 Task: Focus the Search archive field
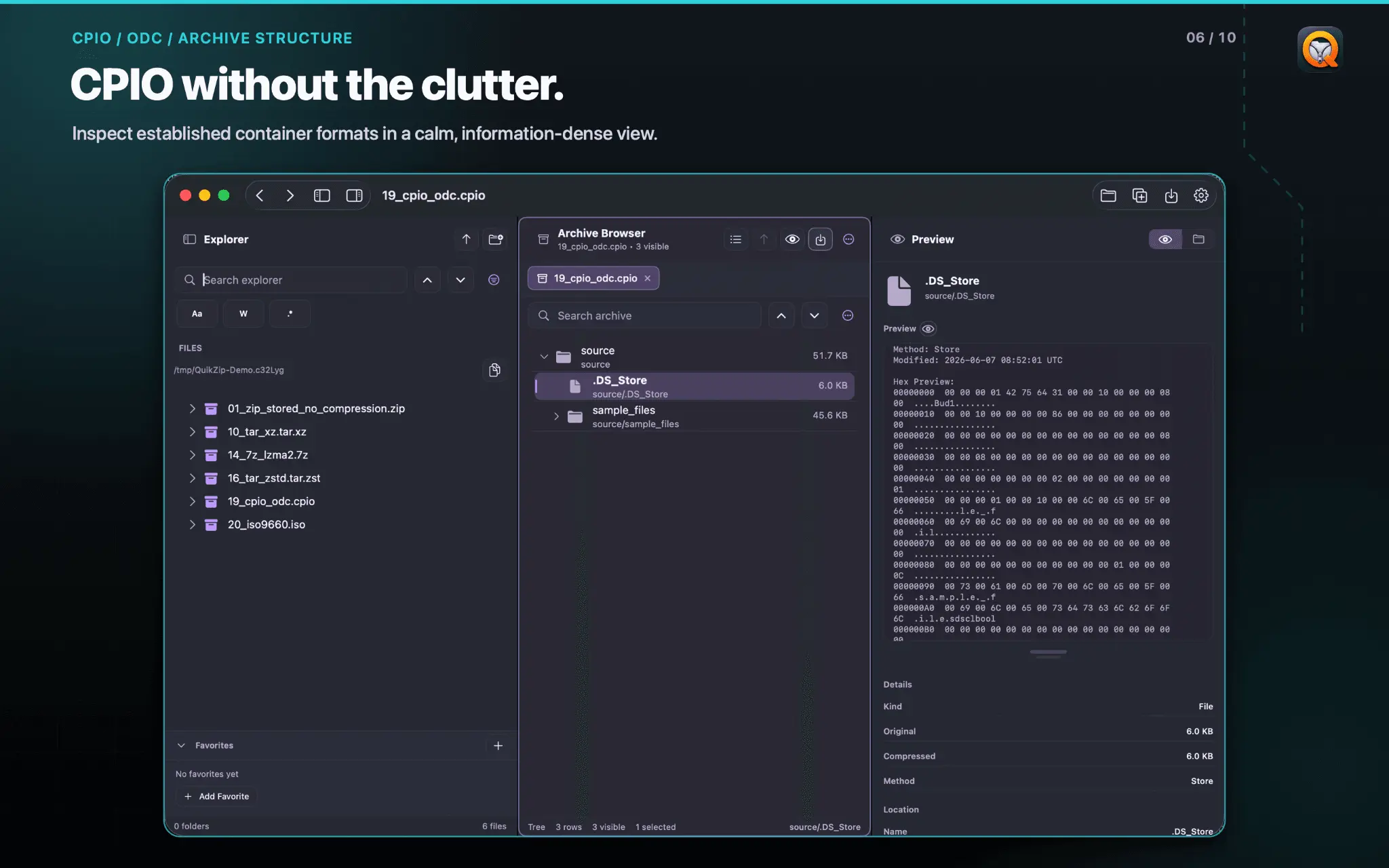(644, 315)
